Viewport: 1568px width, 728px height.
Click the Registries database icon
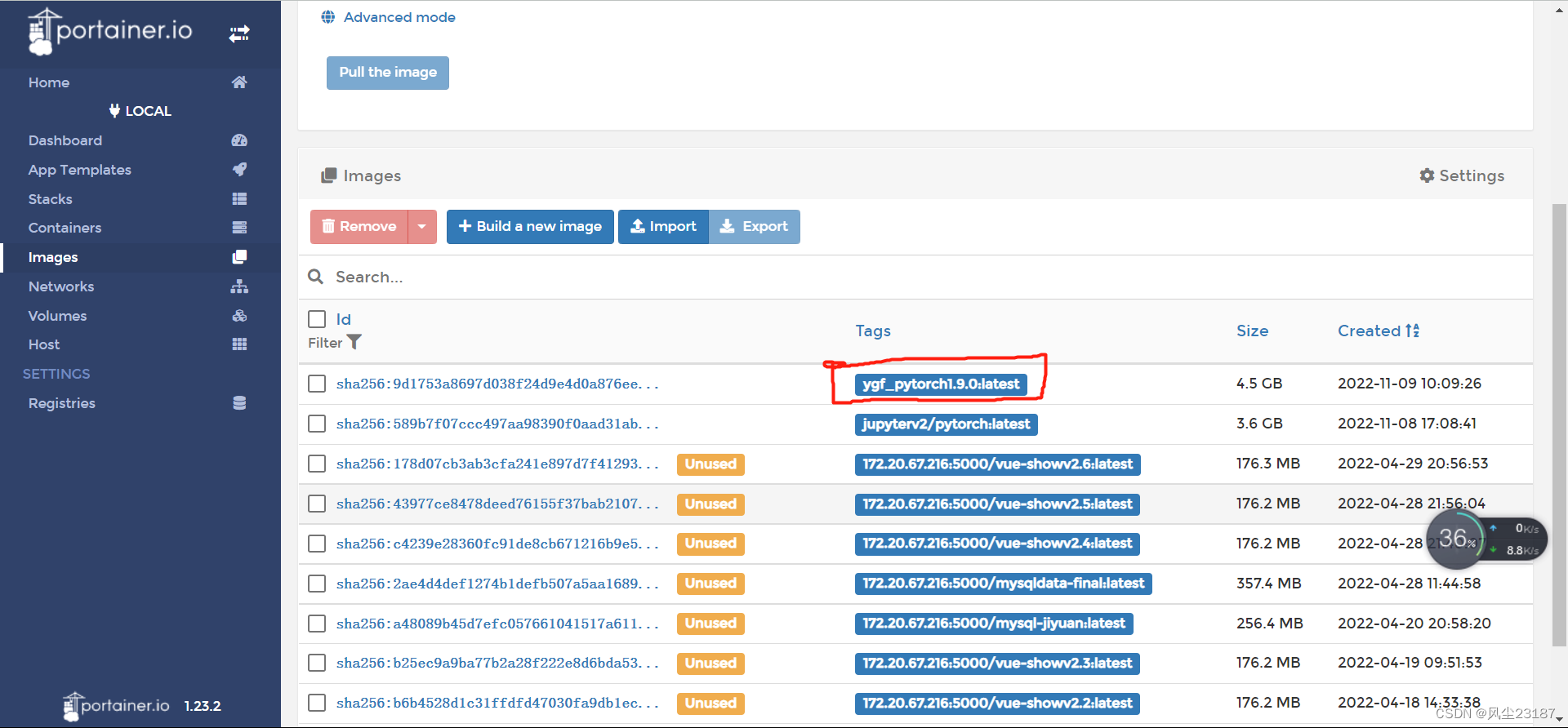(239, 403)
